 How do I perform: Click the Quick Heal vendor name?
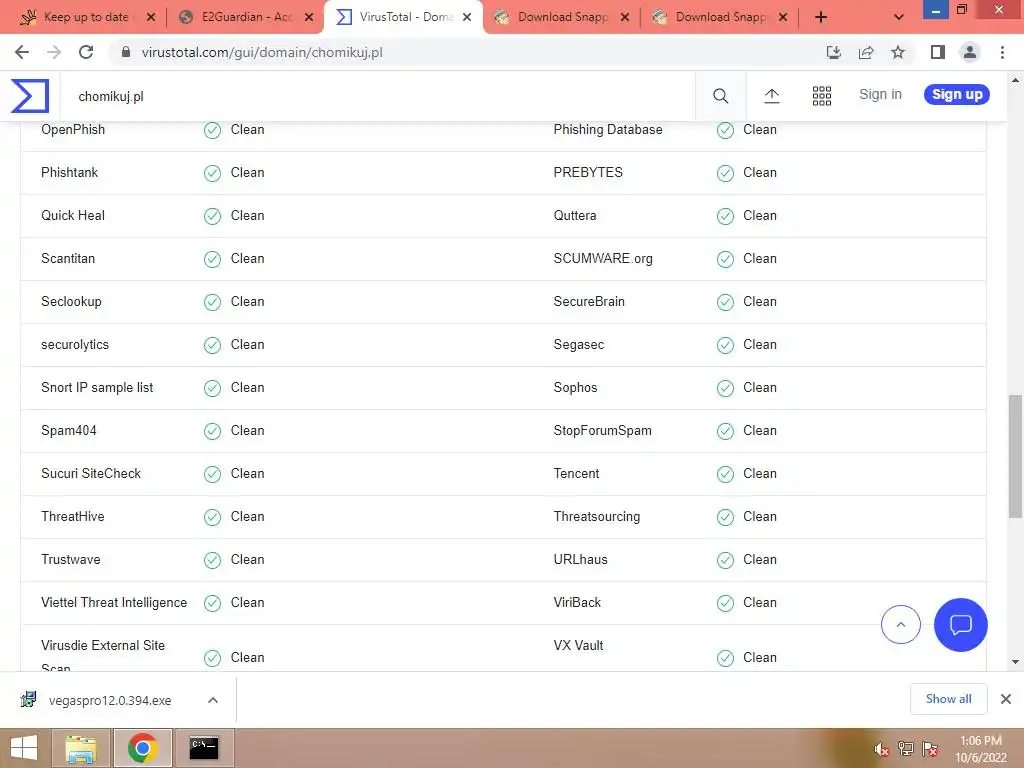[x=72, y=216]
